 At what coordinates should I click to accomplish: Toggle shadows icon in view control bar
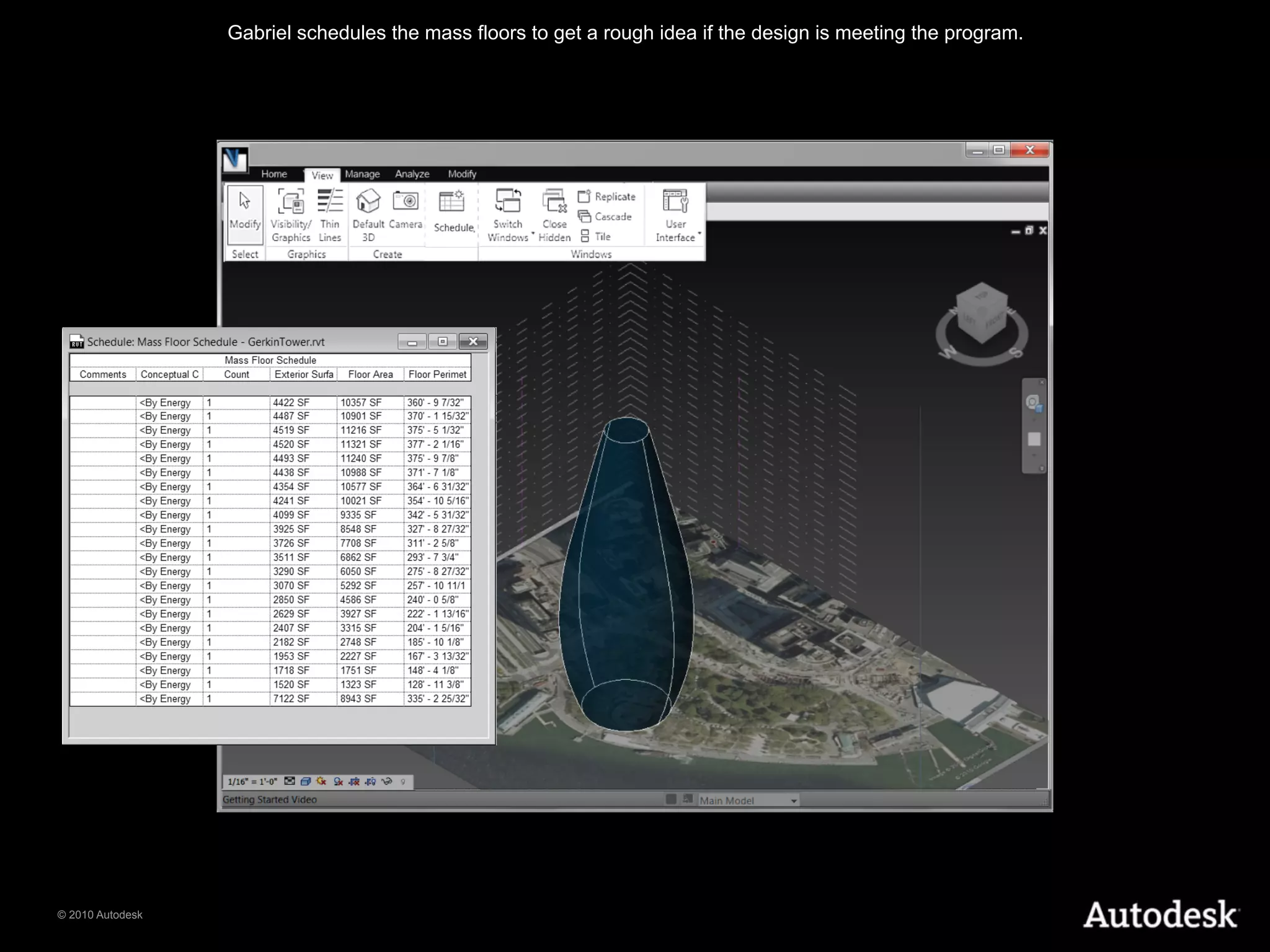(x=338, y=782)
